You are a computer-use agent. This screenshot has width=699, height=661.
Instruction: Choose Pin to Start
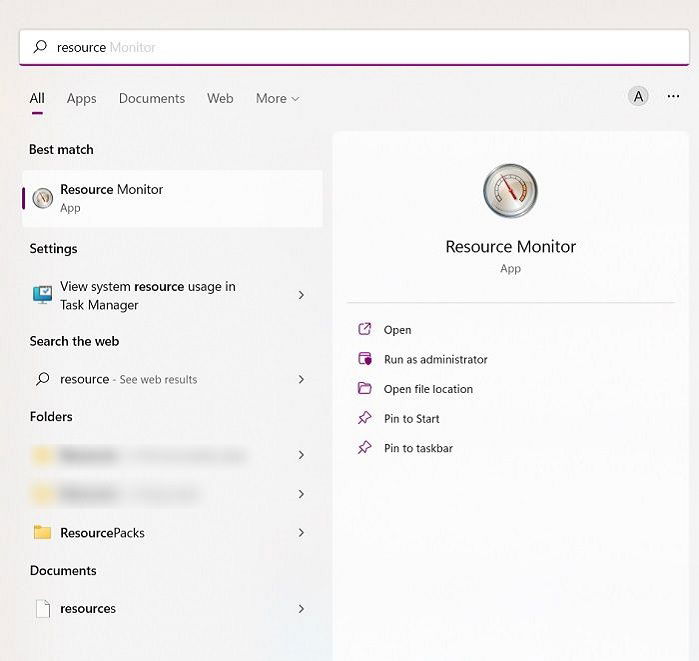411,419
